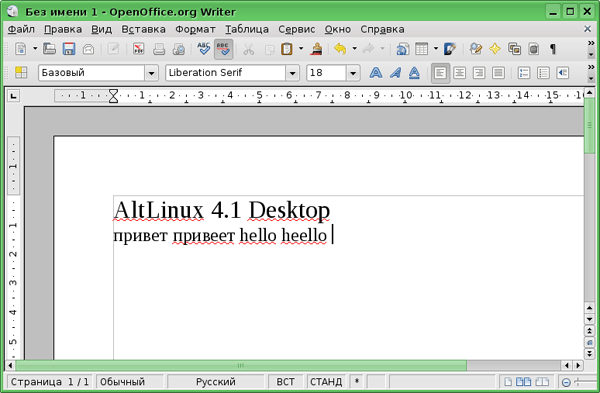Toggle Nonprinting Characters pilcrow icon

pos(553,49)
